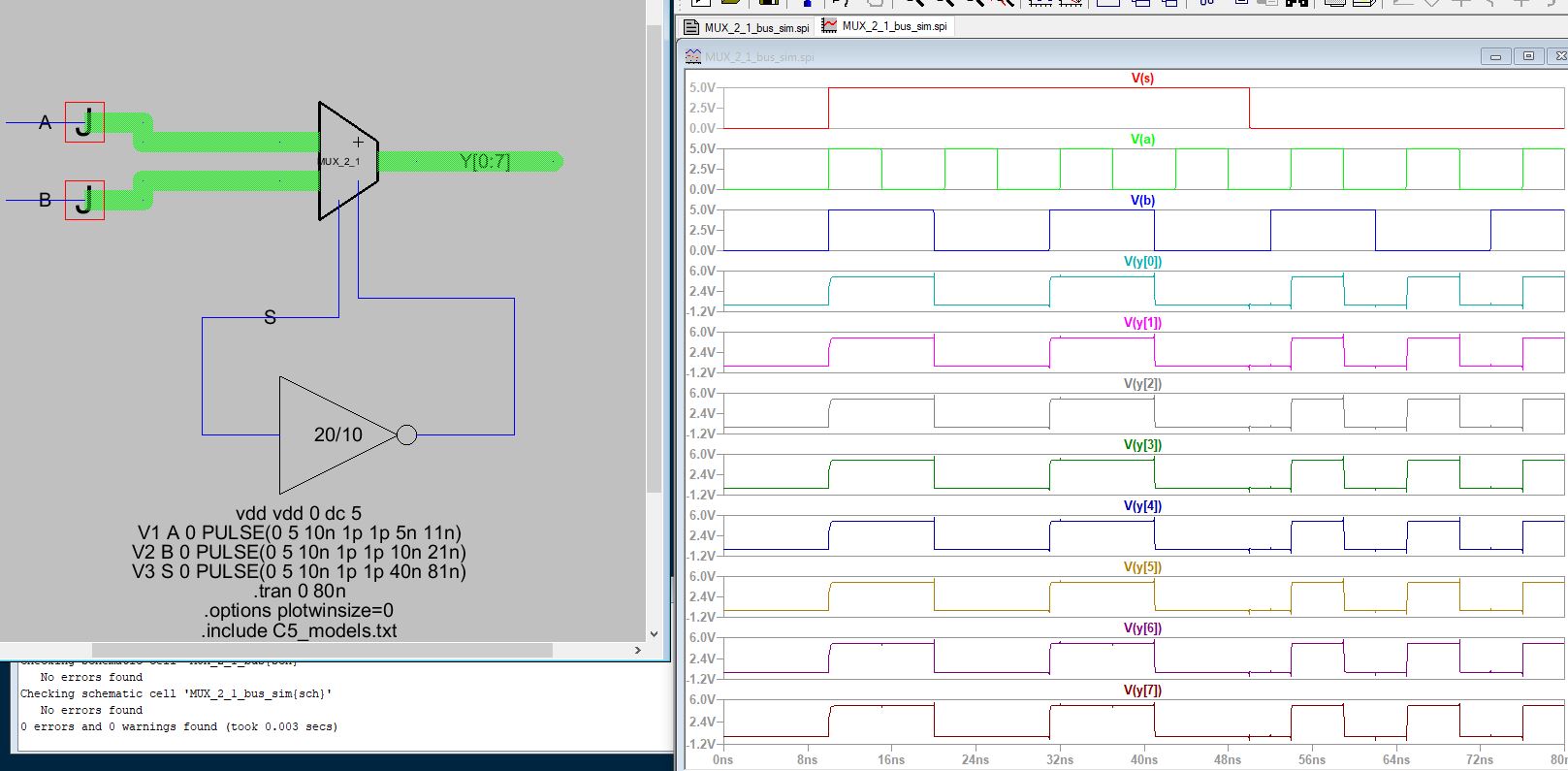
Task: Click the S net label on wire
Action: [x=270, y=317]
